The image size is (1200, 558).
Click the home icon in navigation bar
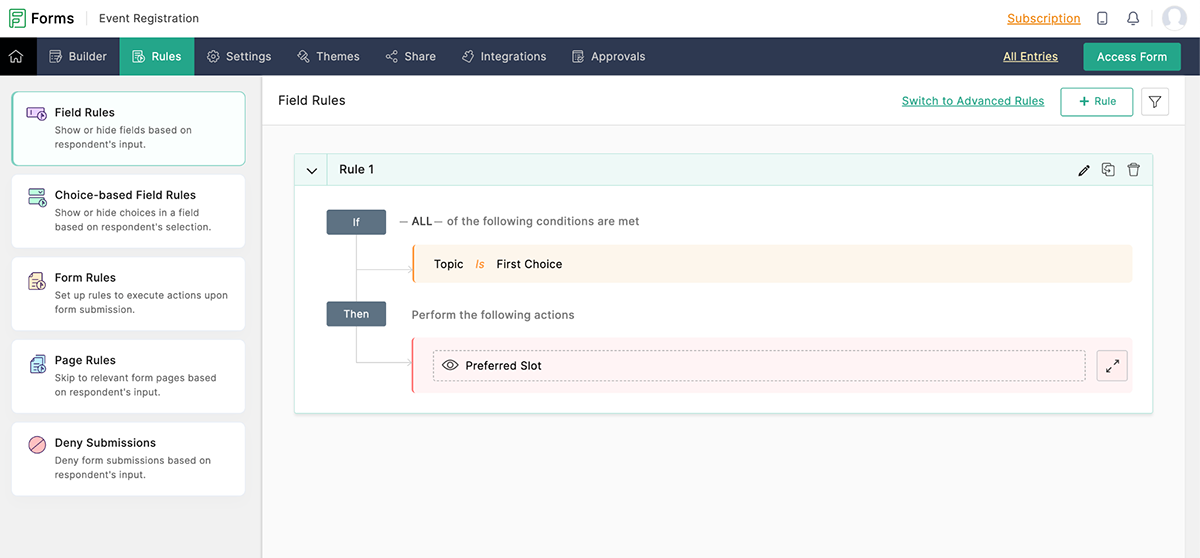pos(16,57)
